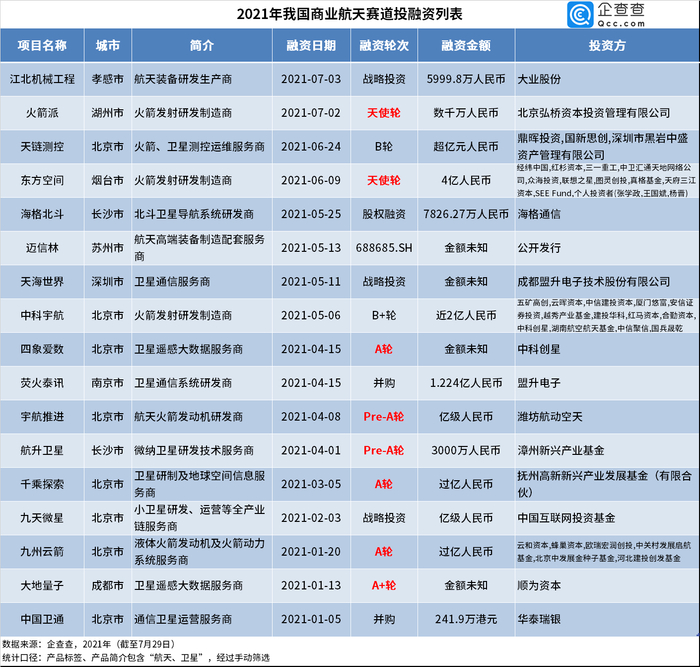Select the 天链测控 project name cell
The image size is (700, 667).
tap(42, 146)
